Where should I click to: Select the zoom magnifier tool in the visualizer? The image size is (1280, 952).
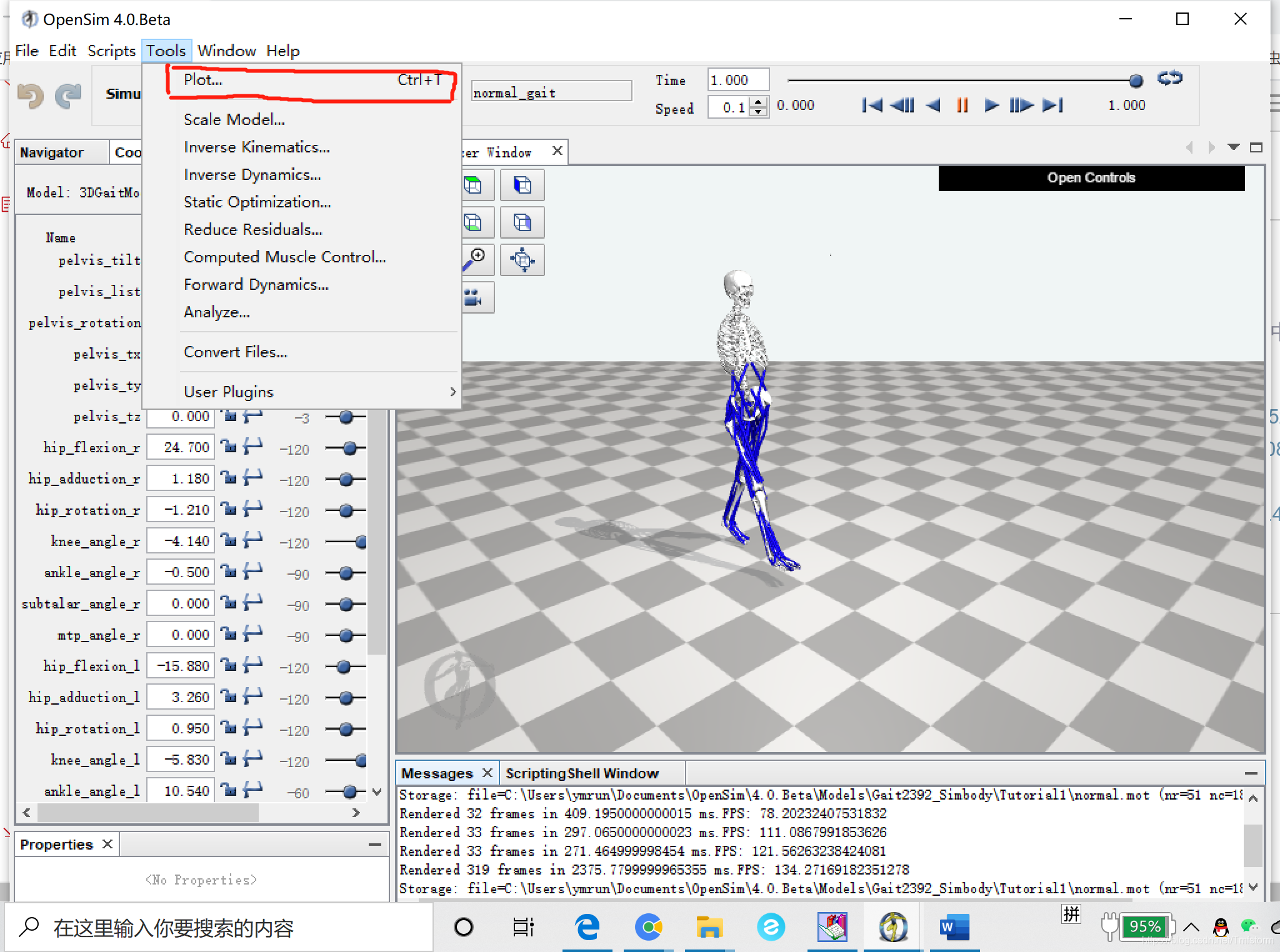pos(476,260)
